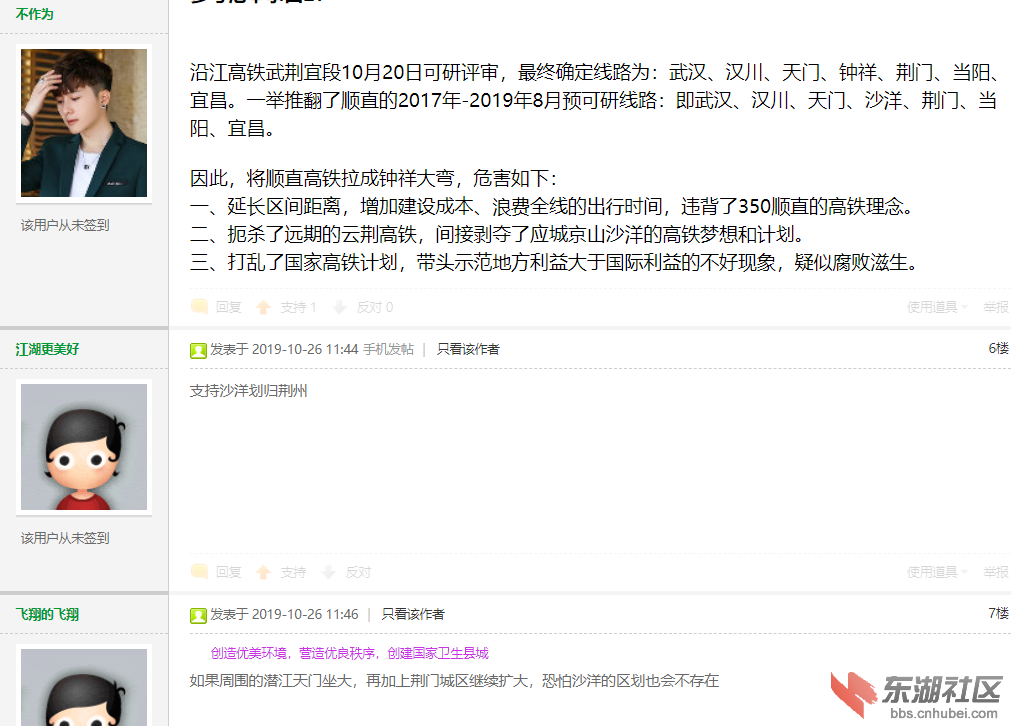
Task: Click the timestamp 发表于 2019-10-26 11:46
Action: click(x=284, y=614)
